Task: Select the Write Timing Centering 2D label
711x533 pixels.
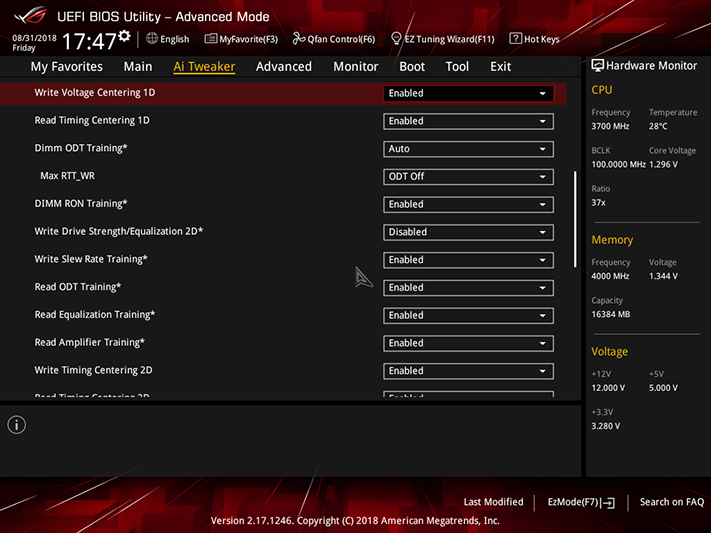Action: click(x=93, y=370)
